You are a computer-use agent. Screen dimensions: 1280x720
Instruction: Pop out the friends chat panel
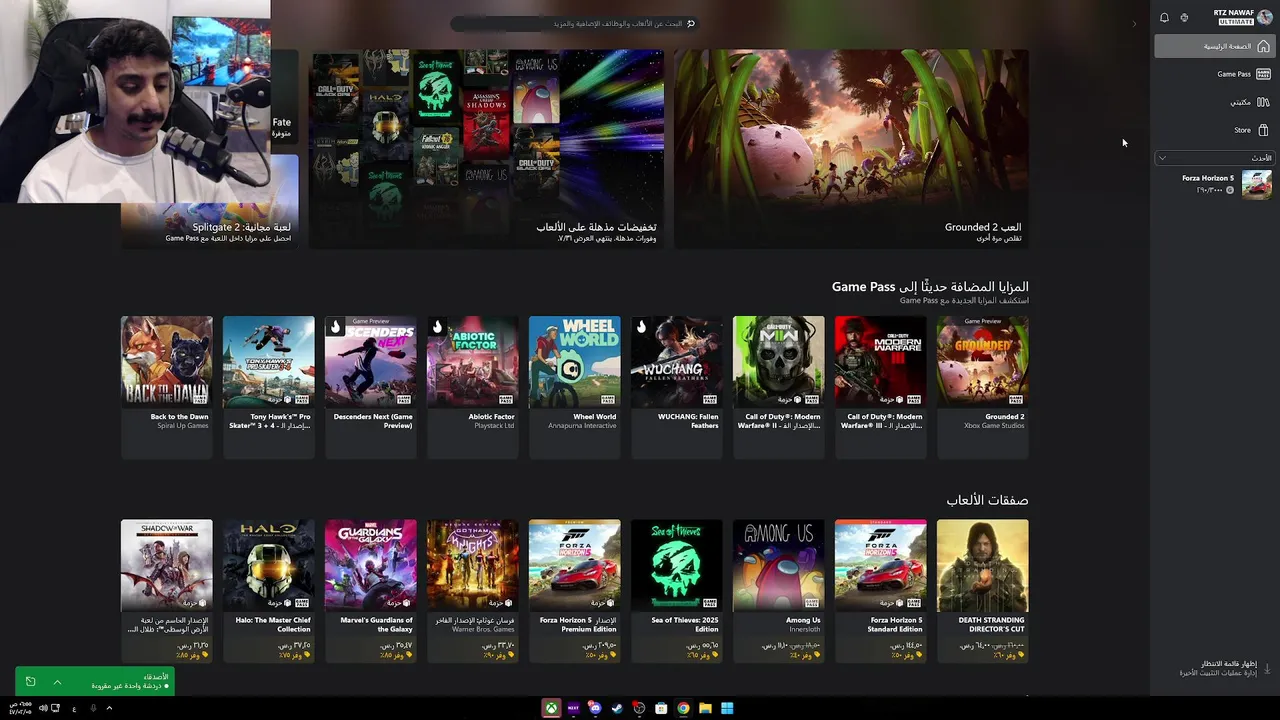pyautogui.click(x=30, y=682)
